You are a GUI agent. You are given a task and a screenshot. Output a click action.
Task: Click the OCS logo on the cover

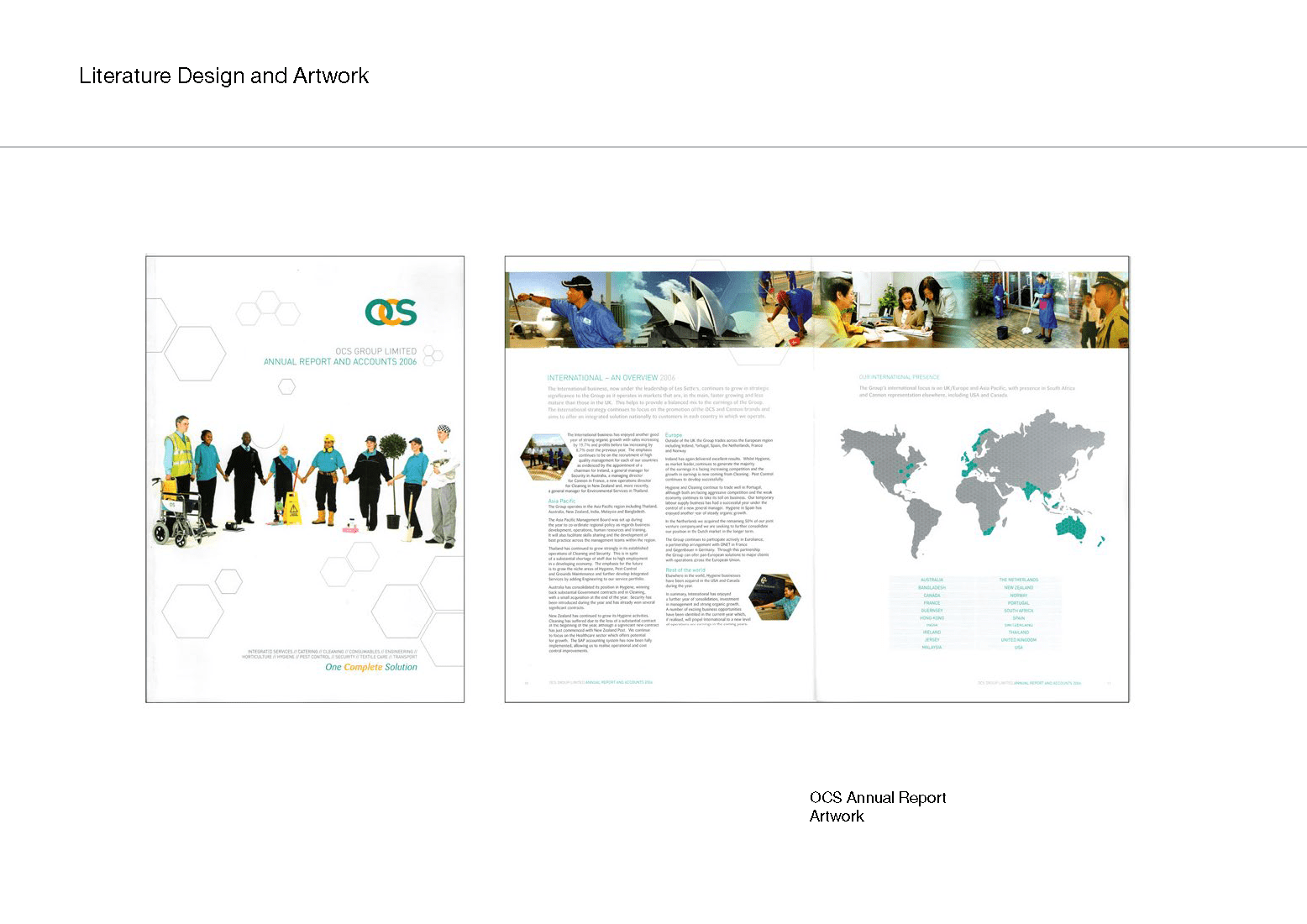[x=391, y=312]
